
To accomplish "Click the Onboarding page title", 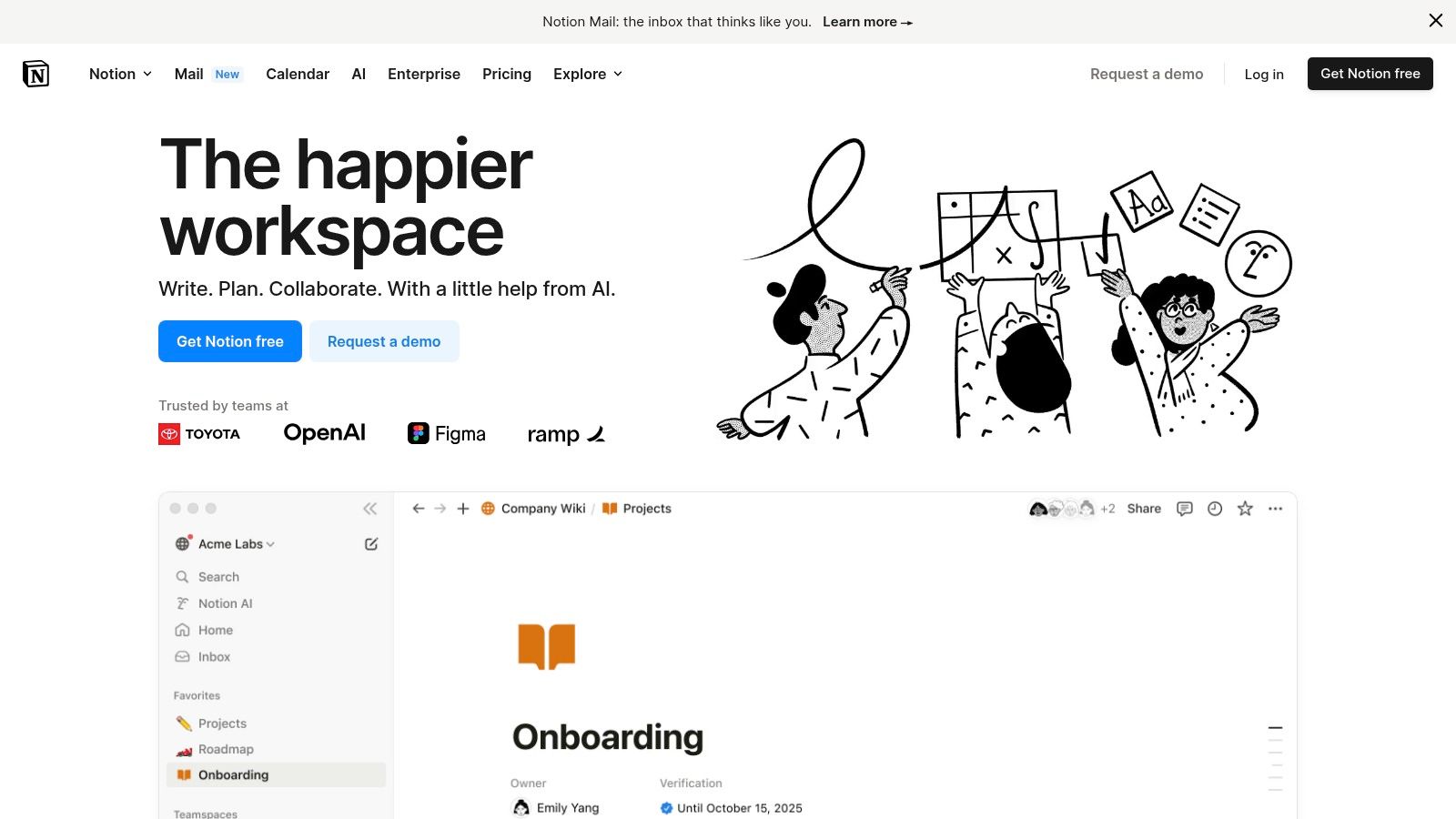I will (608, 737).
